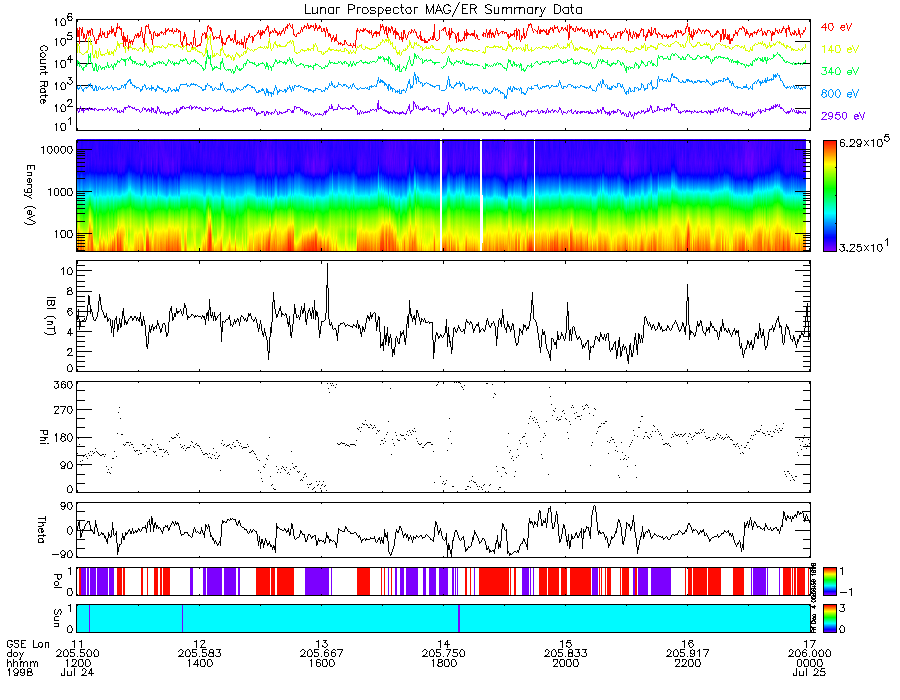
Task: Click the "6.29x10^5" color bar maximum value
Action: pyautogui.click(x=864, y=142)
